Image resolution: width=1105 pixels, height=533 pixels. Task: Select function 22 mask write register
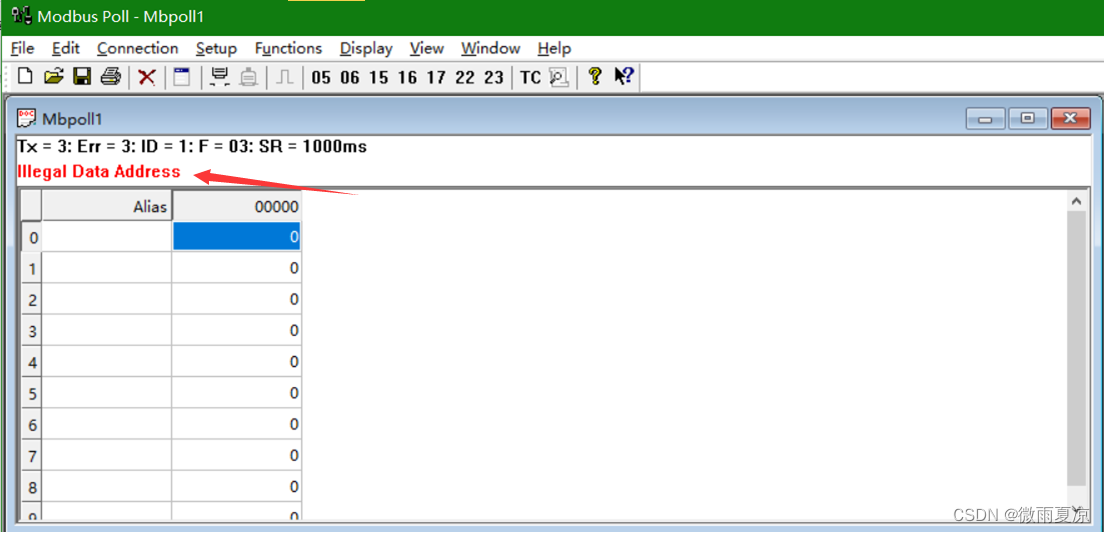[x=465, y=78]
